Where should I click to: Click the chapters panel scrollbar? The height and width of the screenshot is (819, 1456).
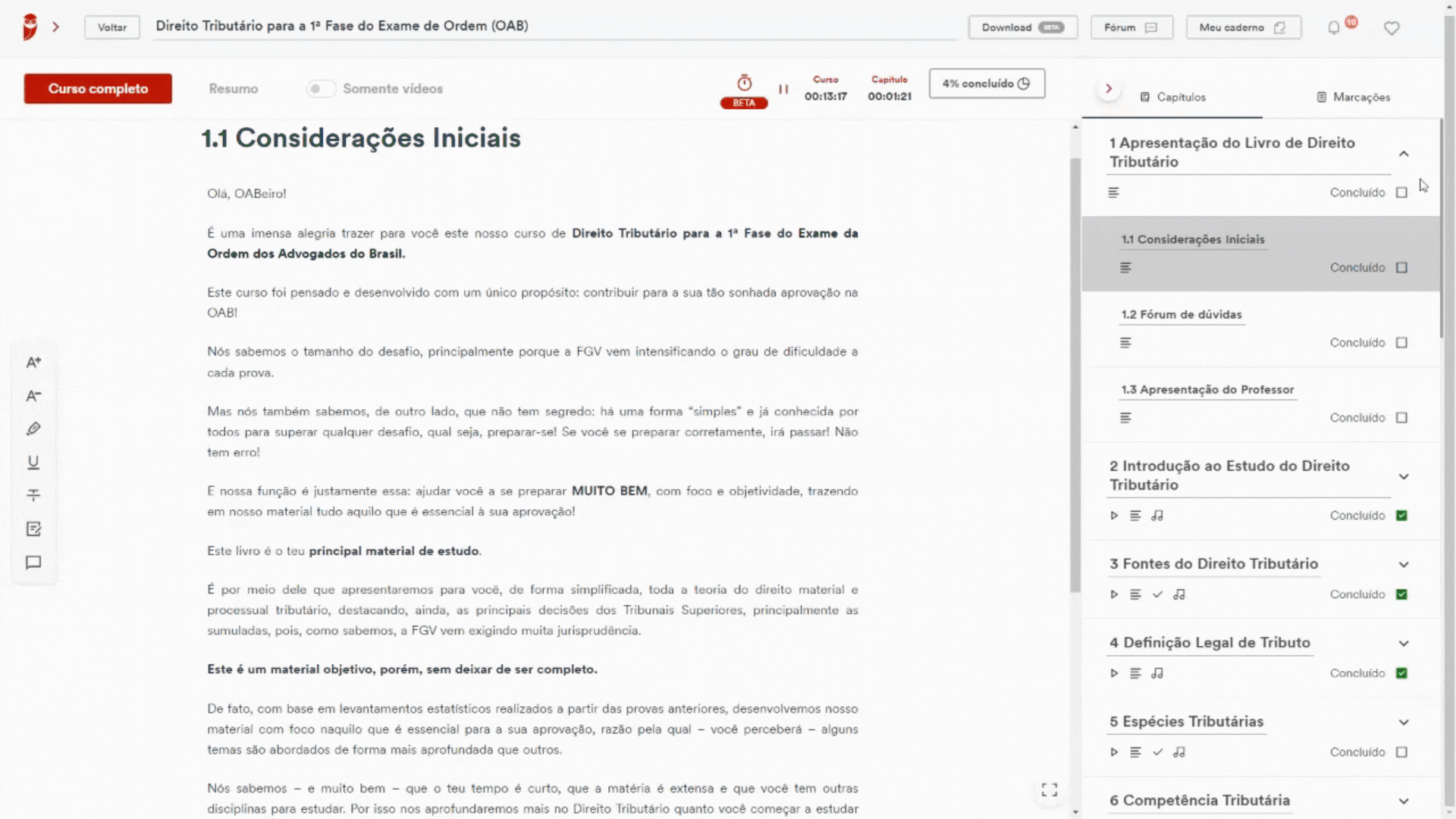[1442, 227]
